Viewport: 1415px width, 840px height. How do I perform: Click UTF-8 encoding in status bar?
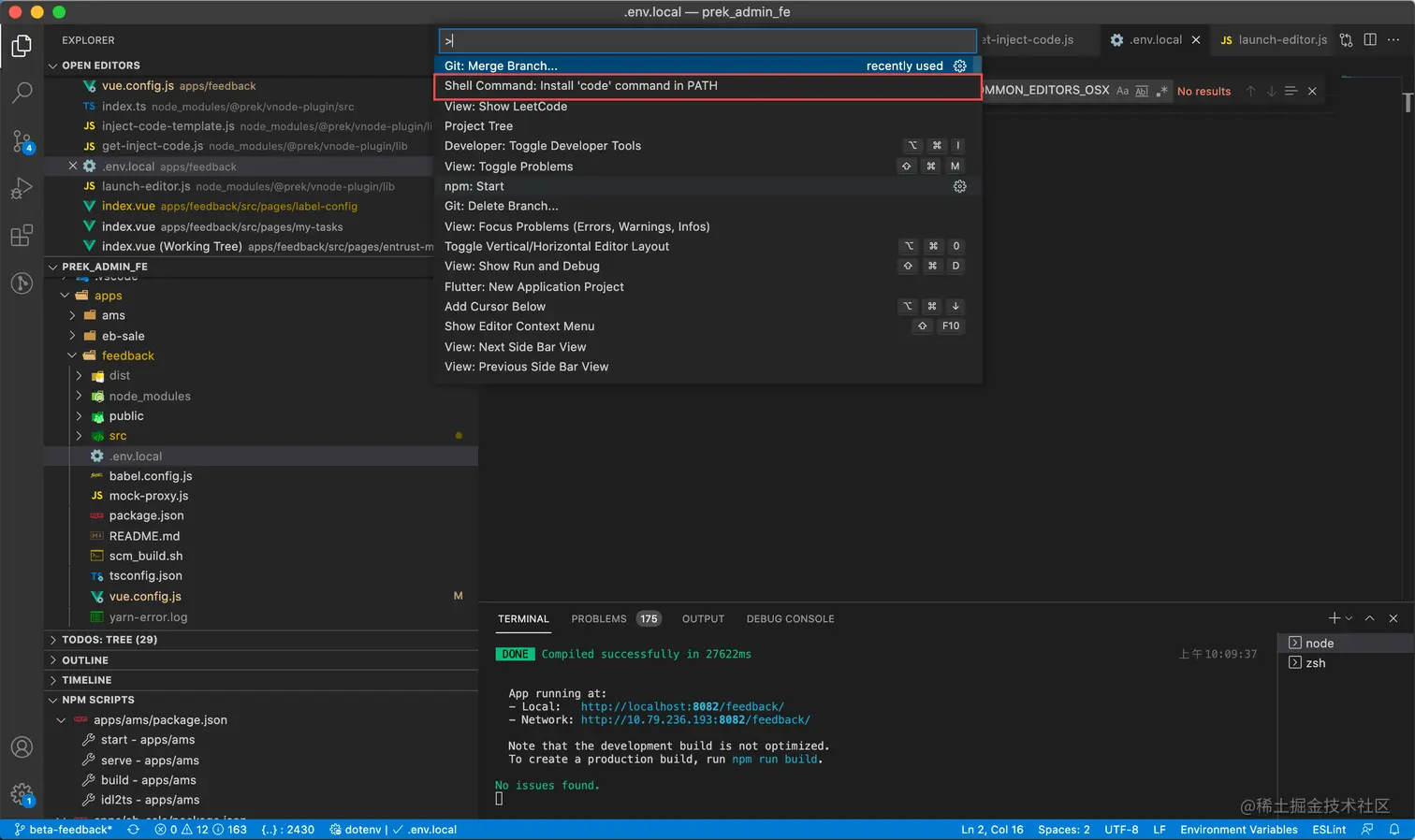point(1121,830)
